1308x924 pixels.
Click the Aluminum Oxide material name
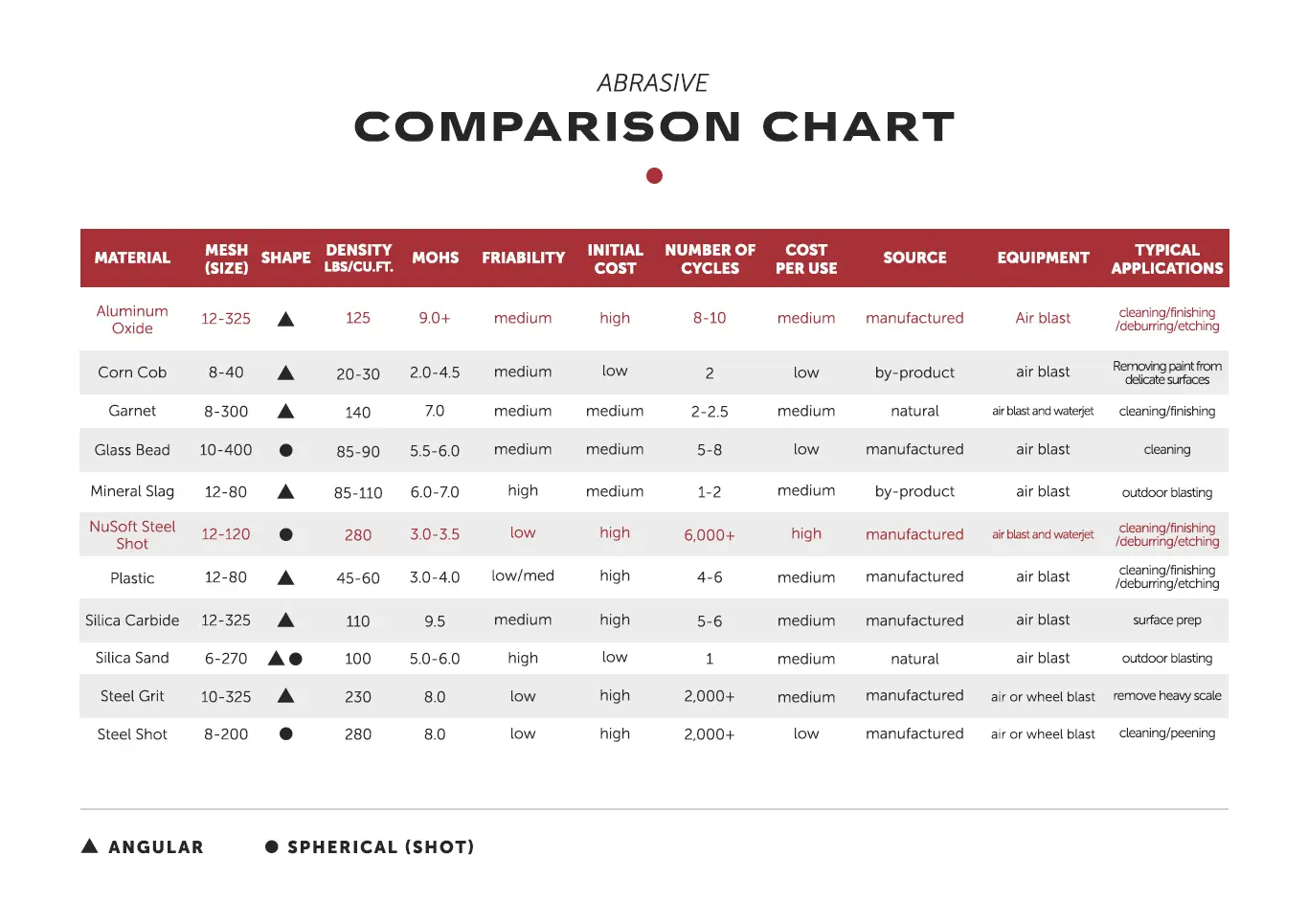pyautogui.click(x=132, y=320)
